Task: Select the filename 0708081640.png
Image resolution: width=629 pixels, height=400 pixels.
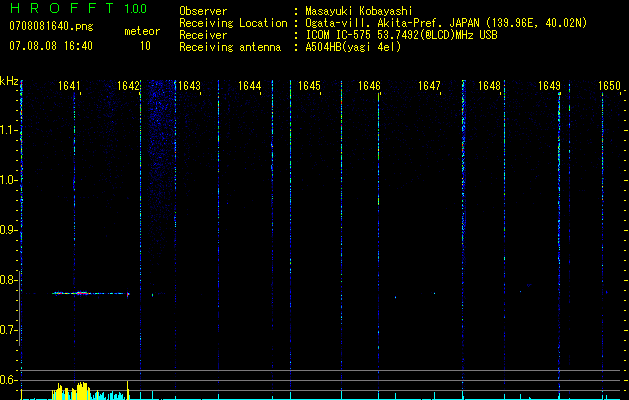Action: tap(51, 26)
